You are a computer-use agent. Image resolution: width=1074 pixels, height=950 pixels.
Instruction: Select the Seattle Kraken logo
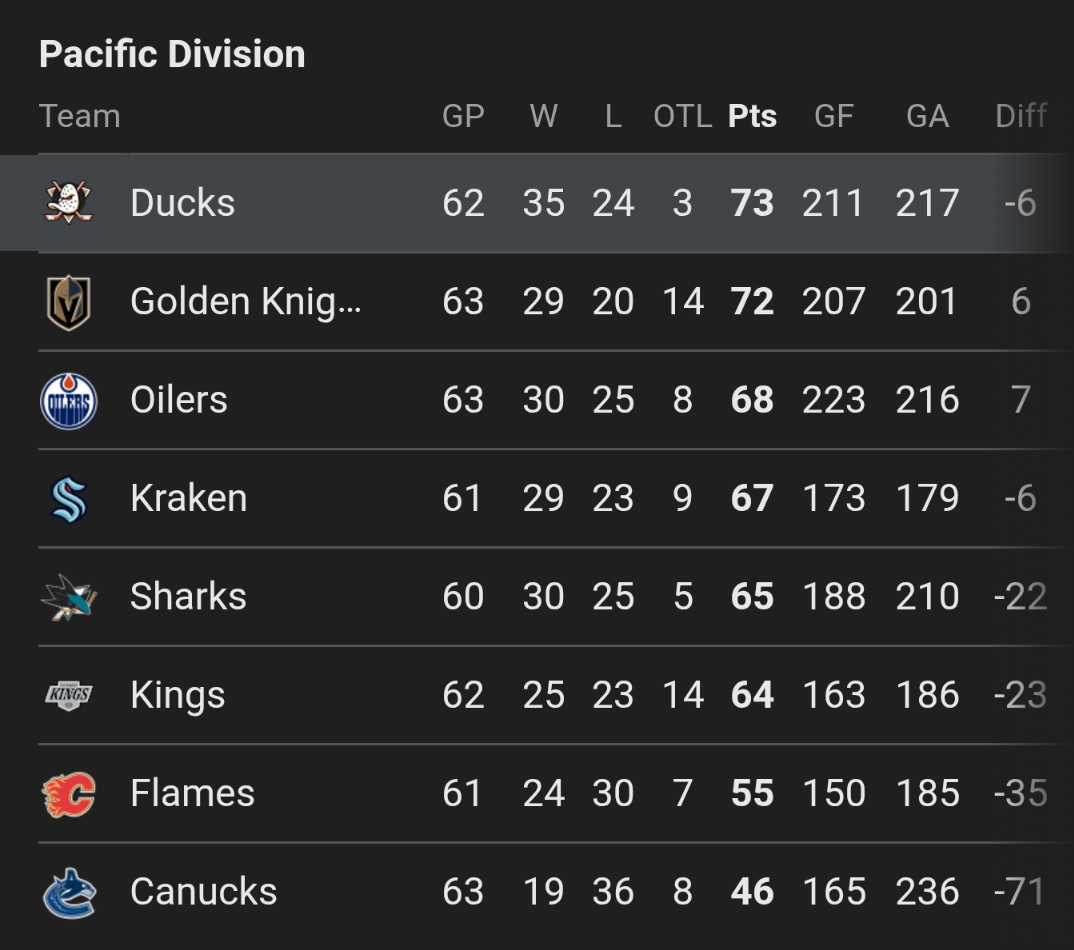point(69,499)
